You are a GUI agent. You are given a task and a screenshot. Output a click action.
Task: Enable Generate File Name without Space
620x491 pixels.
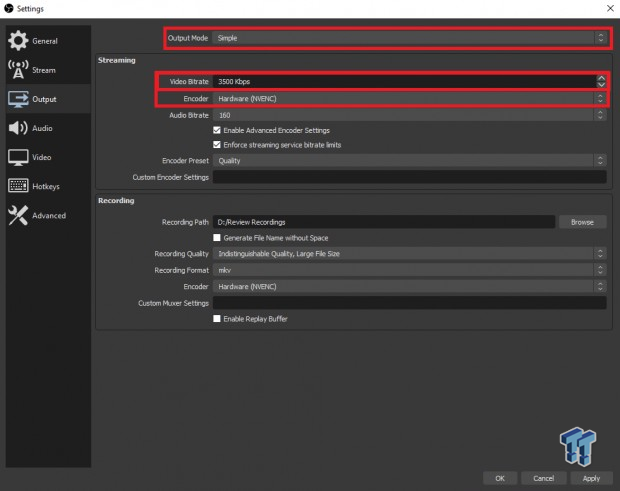click(217, 238)
